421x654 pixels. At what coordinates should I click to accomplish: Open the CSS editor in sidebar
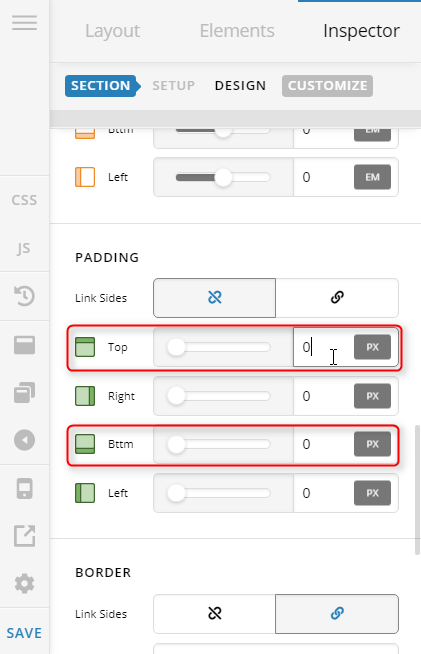(24, 200)
